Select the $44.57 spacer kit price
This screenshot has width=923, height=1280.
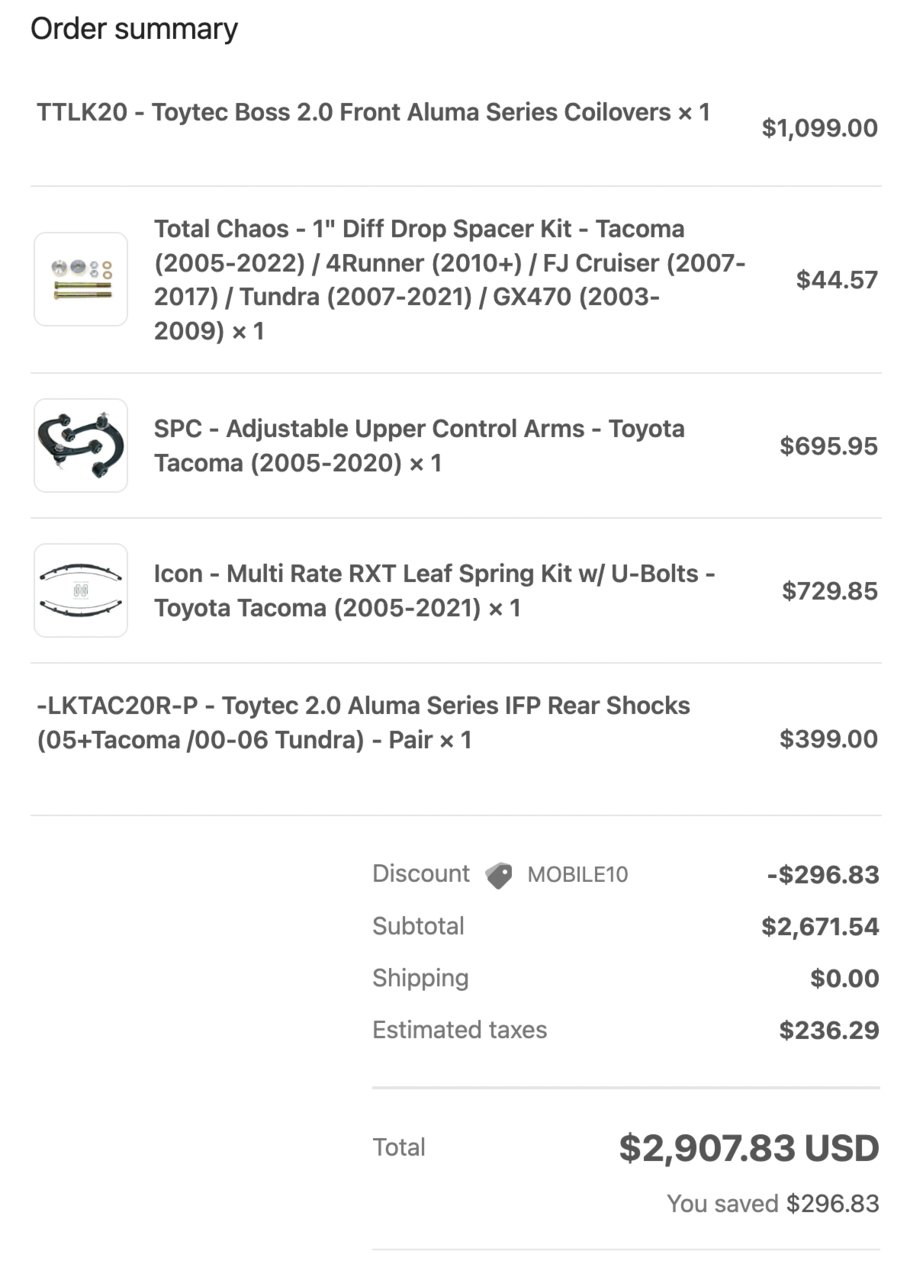click(x=837, y=280)
